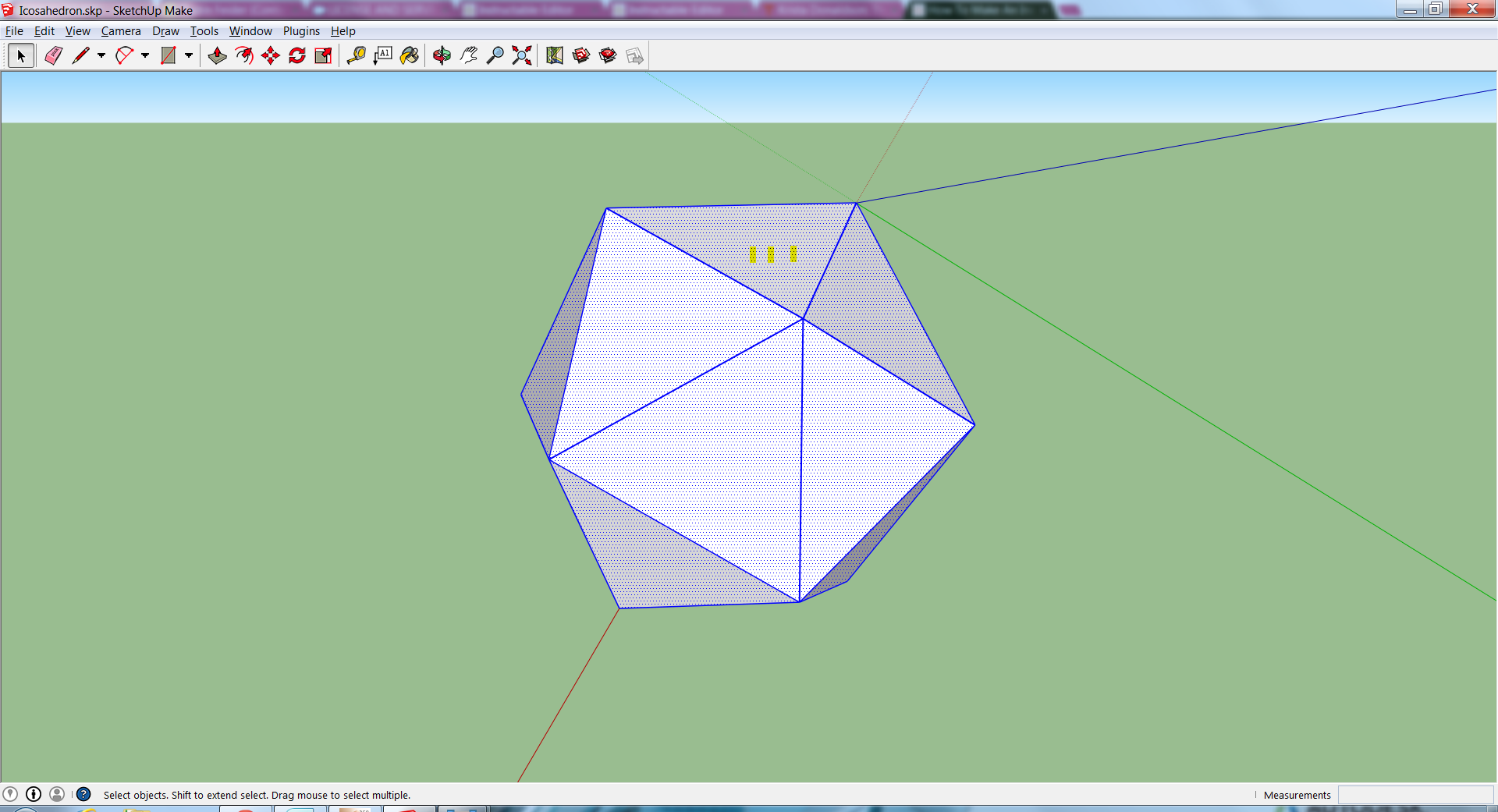Choose the Push/Pull tool

pos(217,55)
